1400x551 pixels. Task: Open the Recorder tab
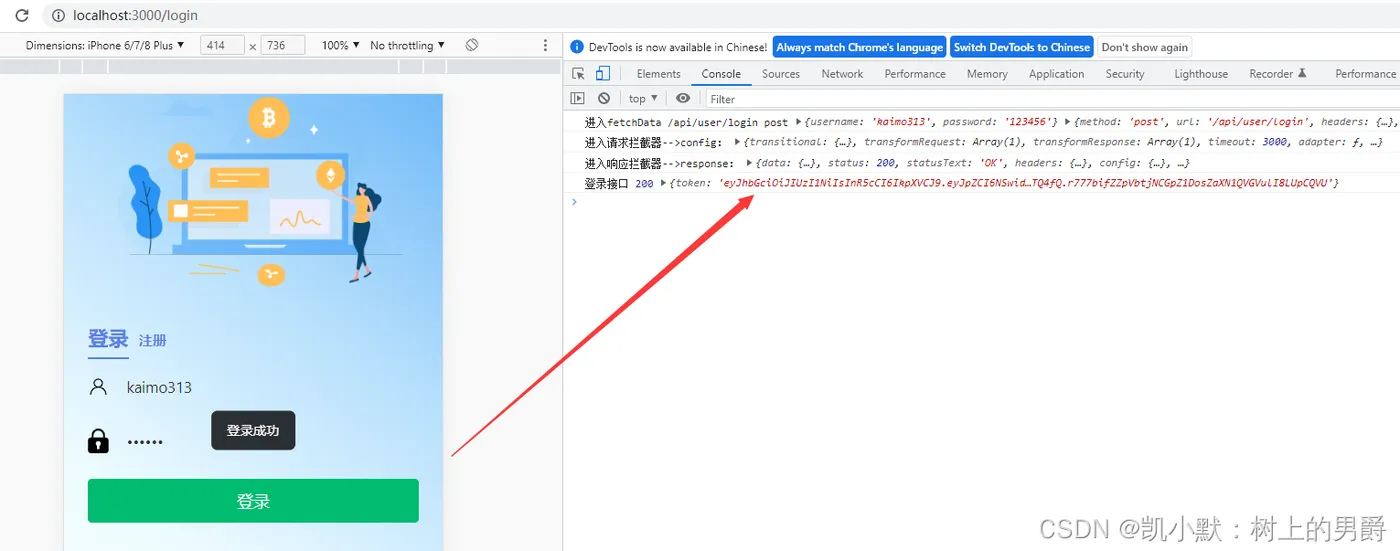coord(1278,74)
